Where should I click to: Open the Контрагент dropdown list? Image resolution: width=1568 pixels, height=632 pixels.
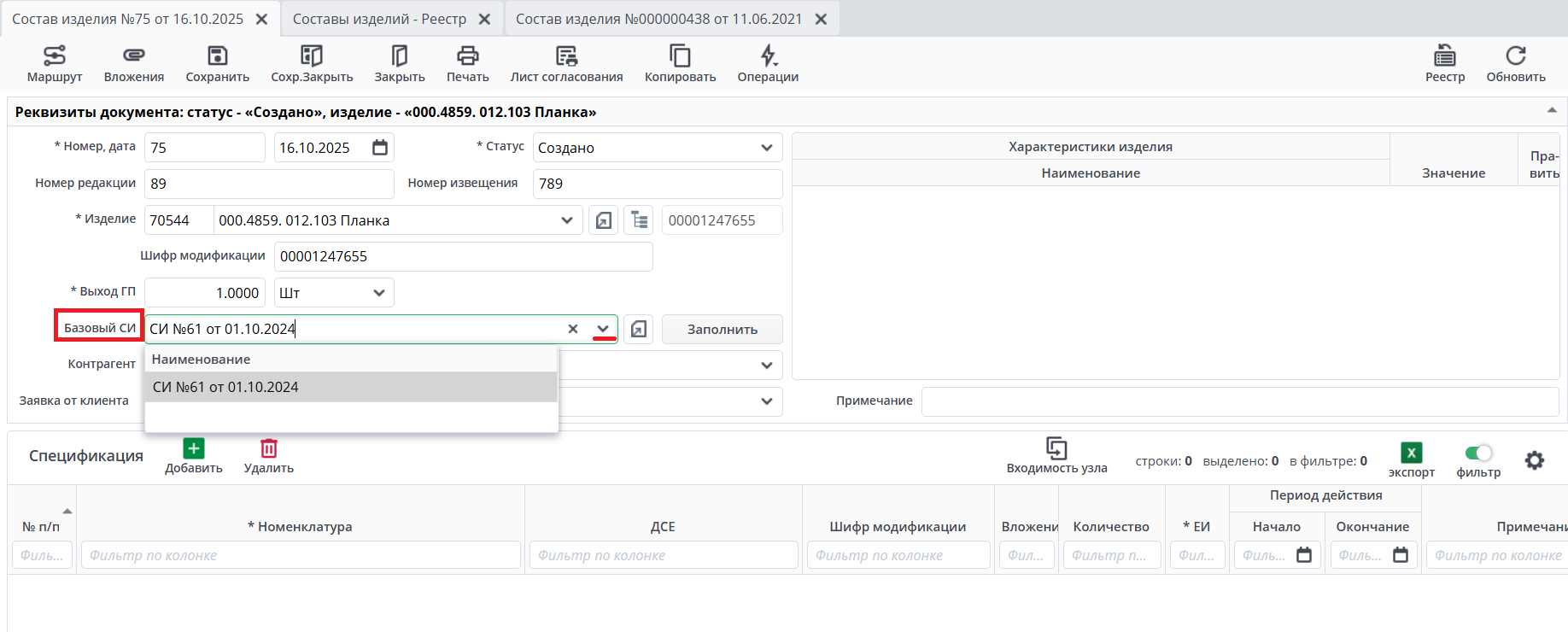pos(766,366)
